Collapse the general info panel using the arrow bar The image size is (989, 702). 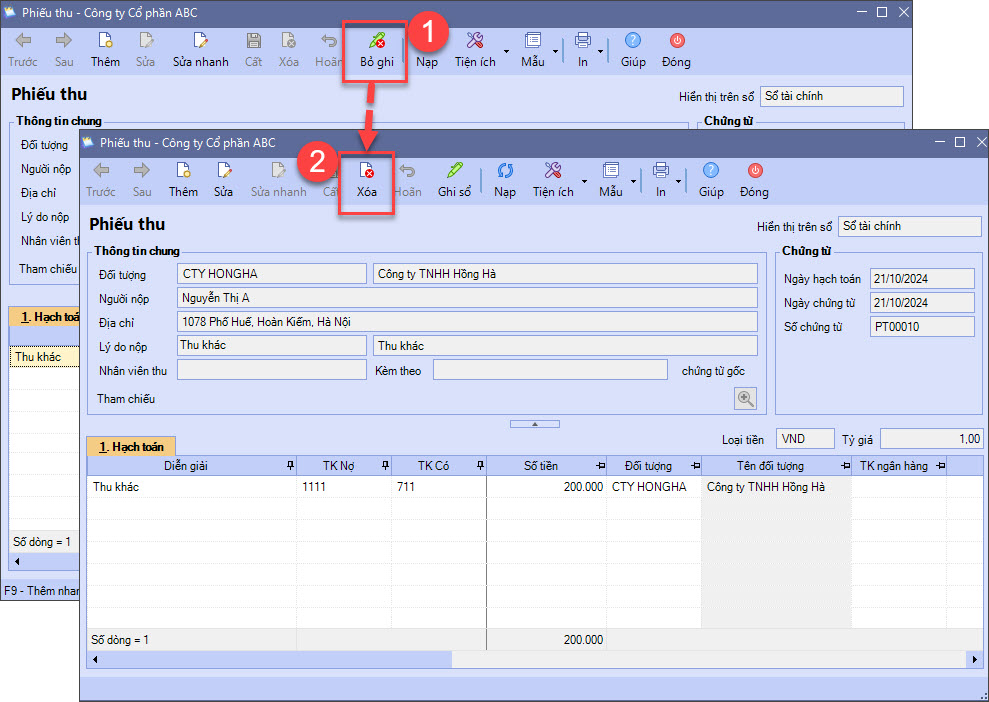(534, 424)
